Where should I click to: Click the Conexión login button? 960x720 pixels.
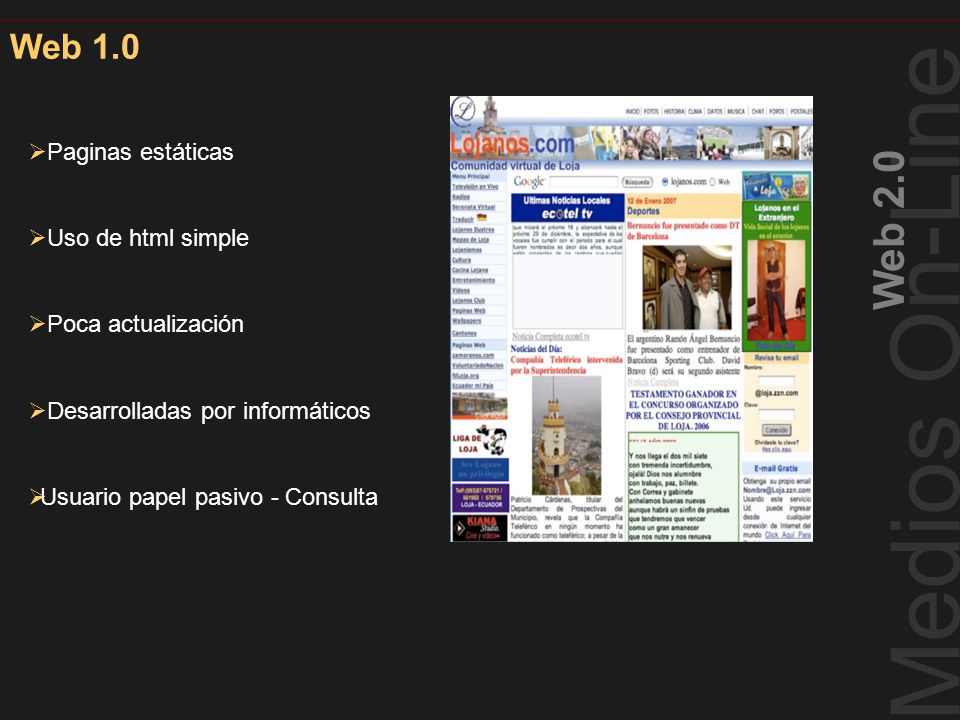pos(776,430)
